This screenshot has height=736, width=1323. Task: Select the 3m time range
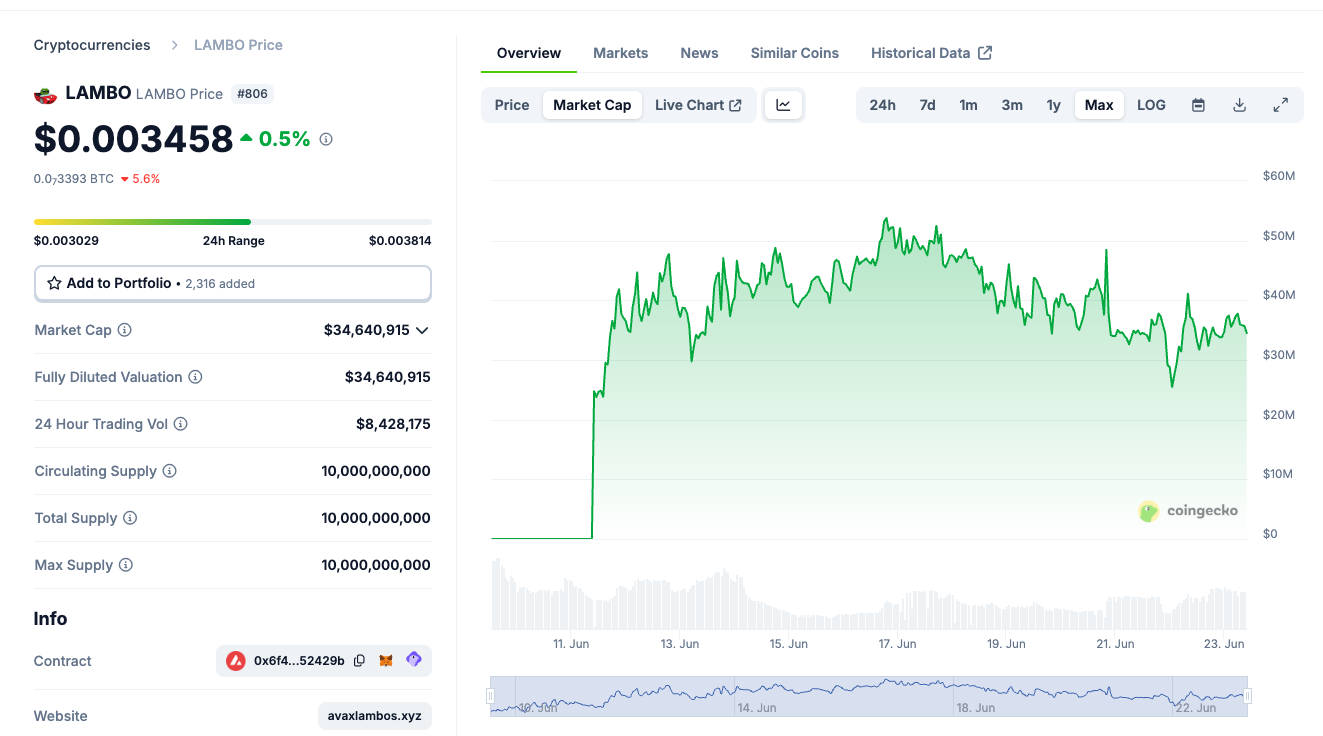(x=1012, y=105)
